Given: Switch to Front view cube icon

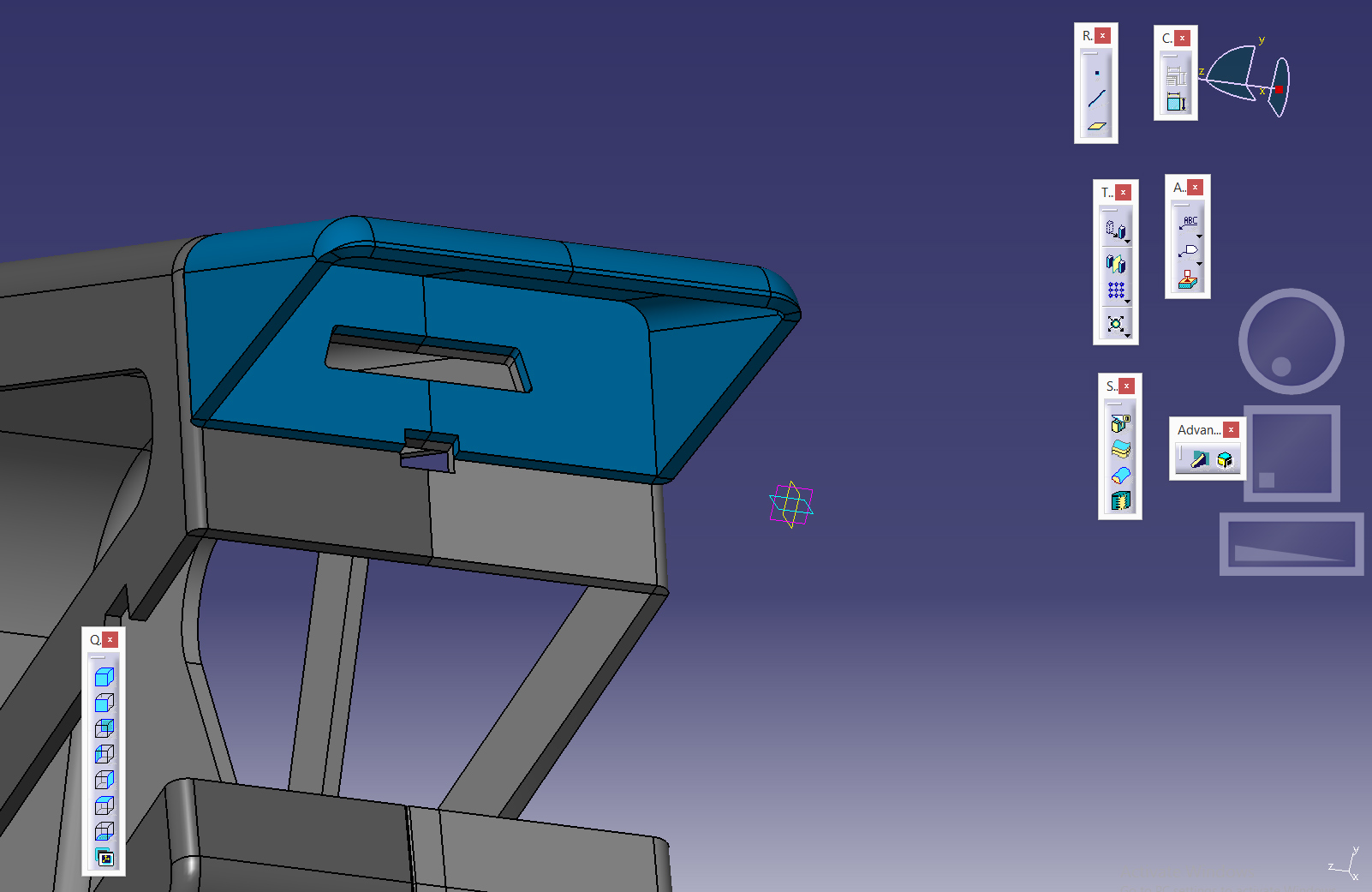Looking at the screenshot, I should point(104,703).
